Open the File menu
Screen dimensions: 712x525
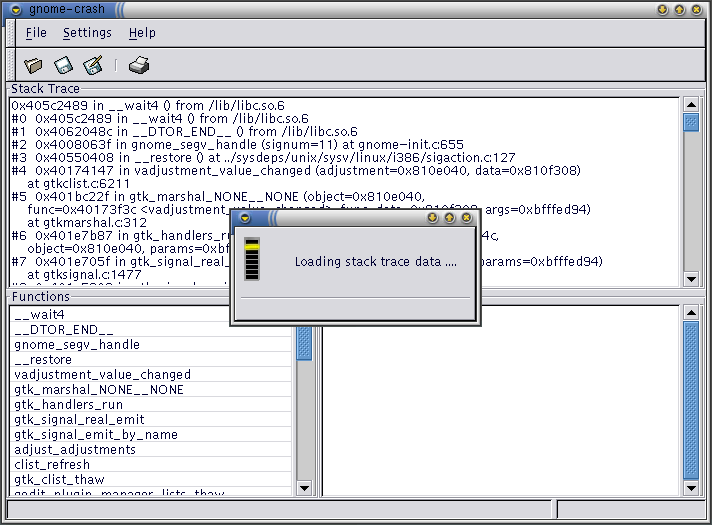(x=36, y=33)
